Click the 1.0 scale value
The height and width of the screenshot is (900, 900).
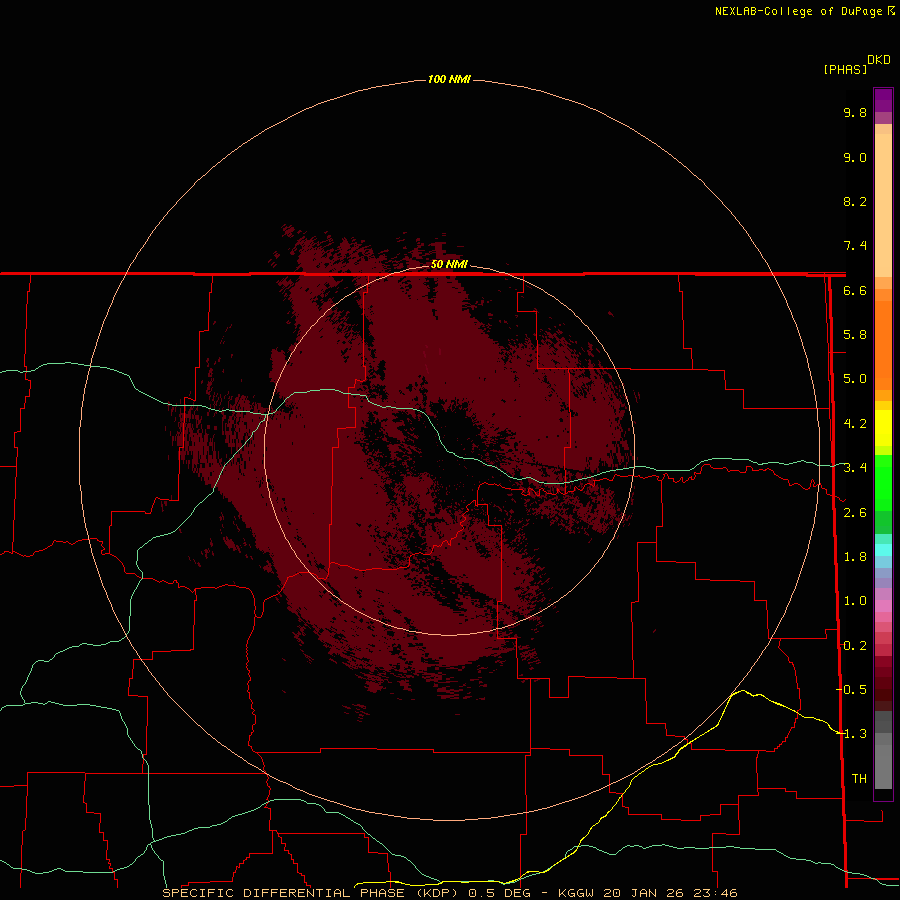(x=855, y=601)
